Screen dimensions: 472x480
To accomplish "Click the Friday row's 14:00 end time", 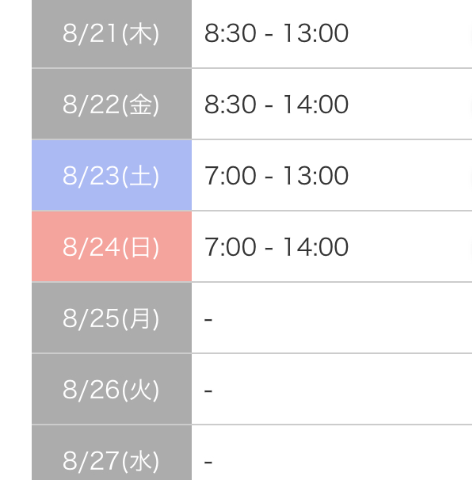I will (x=316, y=104).
